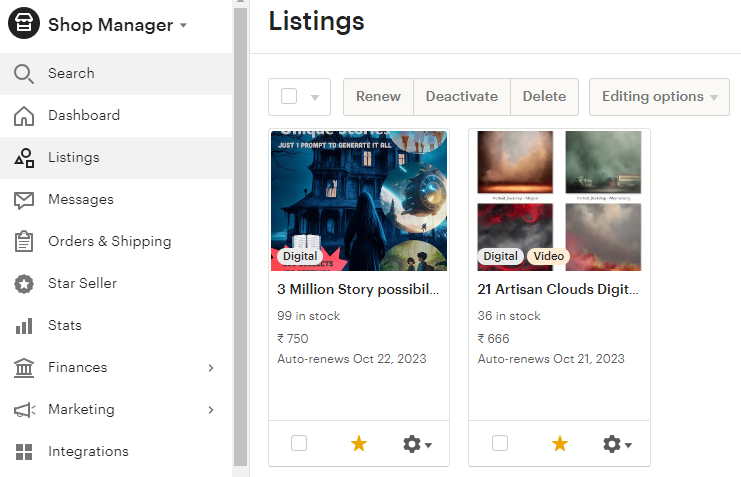Click the Deactivate button
This screenshot has height=477, width=741.
462,97
